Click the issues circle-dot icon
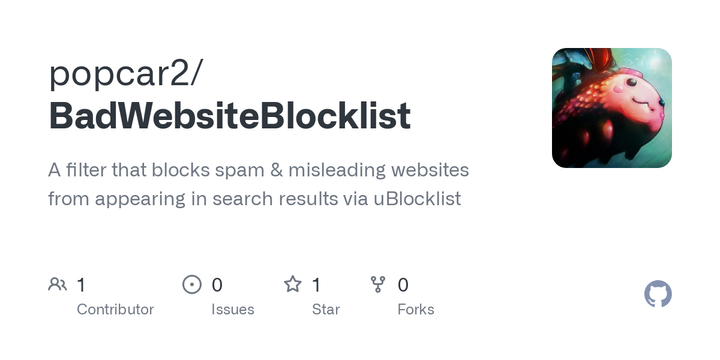The image size is (720, 360). (x=192, y=285)
